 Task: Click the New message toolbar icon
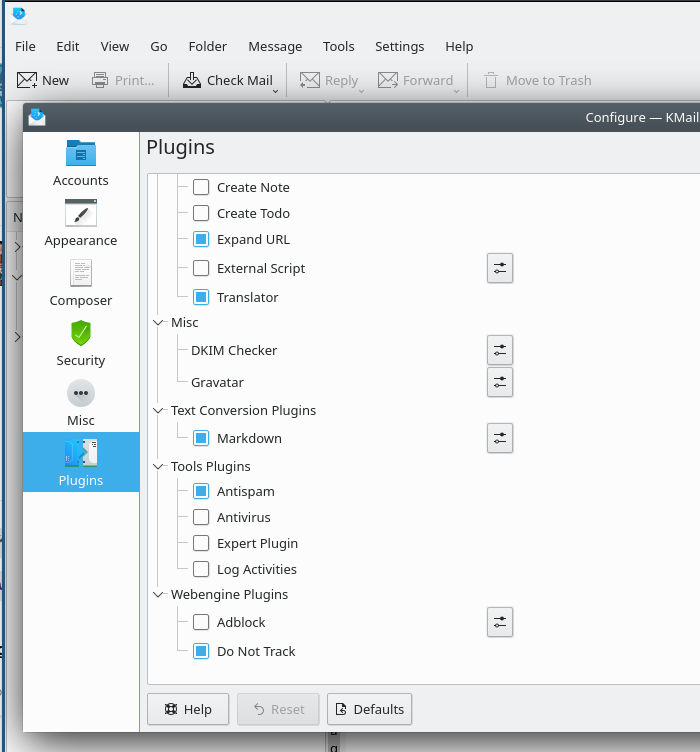27,80
